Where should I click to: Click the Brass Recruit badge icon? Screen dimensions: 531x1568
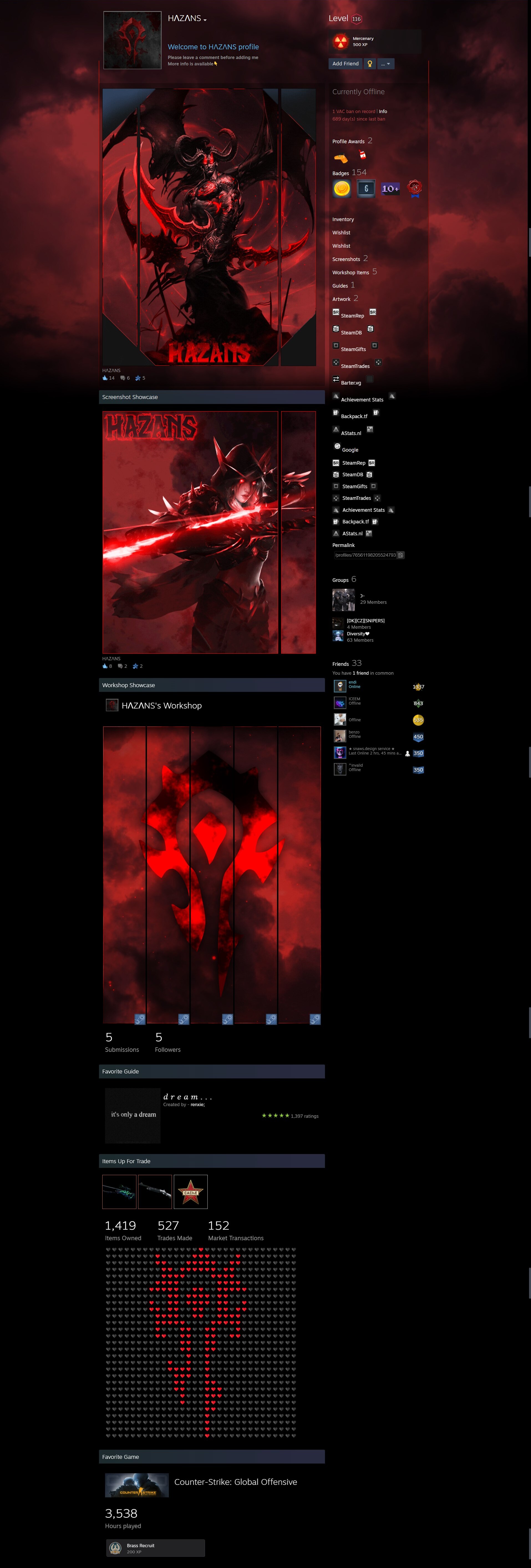115,1548
